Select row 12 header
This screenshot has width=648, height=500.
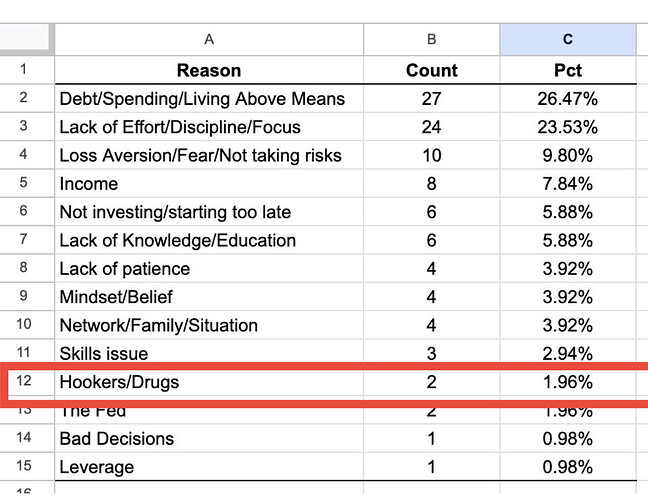point(25,381)
